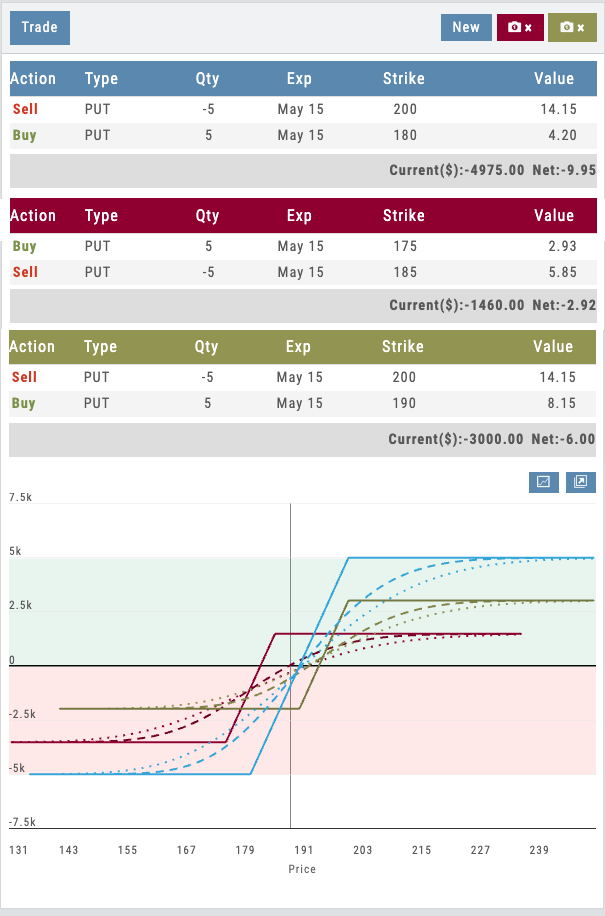Select the Buy 180 put row
This screenshot has width=605, height=916.
pyautogui.click(x=302, y=135)
